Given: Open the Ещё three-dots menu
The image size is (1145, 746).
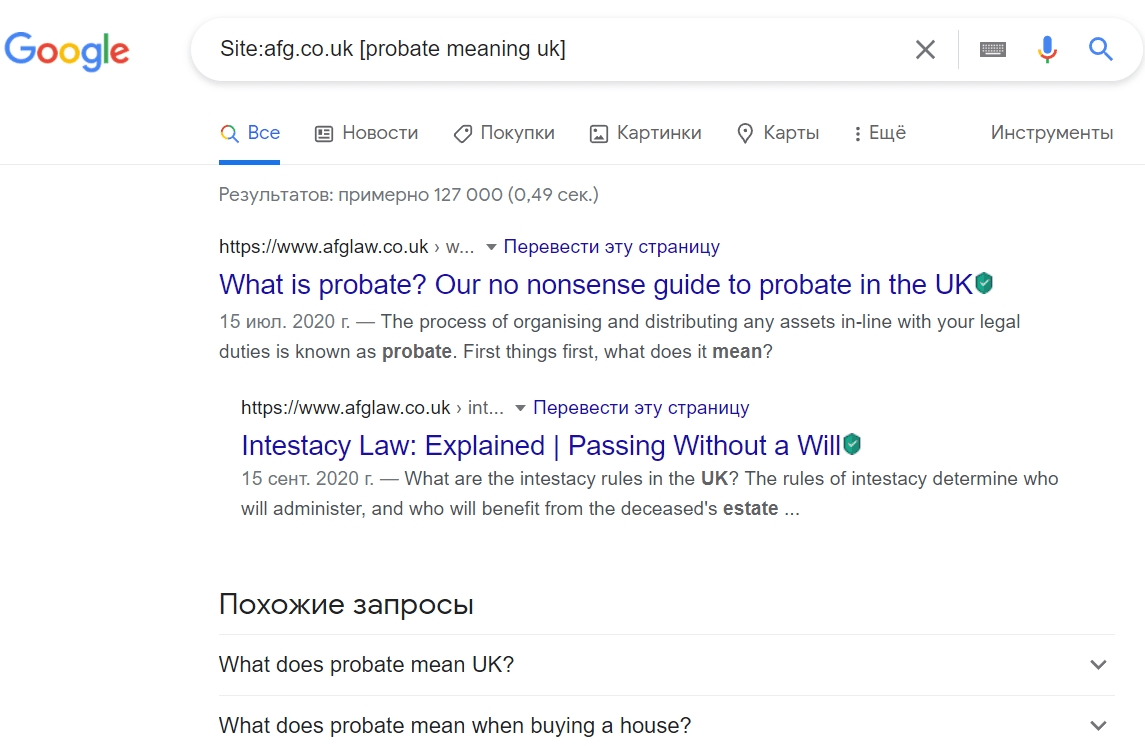Looking at the screenshot, I should coord(879,133).
